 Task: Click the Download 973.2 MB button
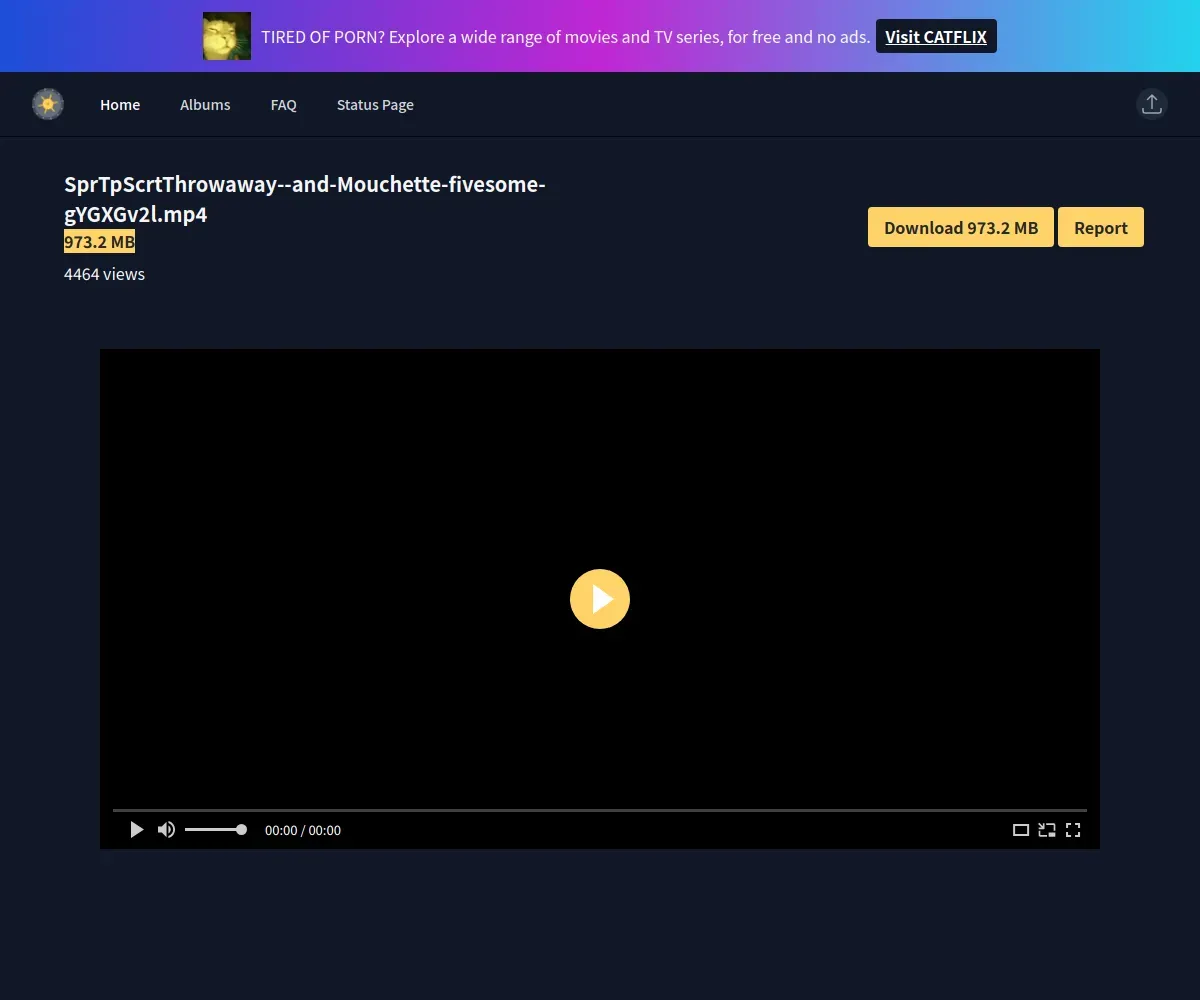point(961,227)
